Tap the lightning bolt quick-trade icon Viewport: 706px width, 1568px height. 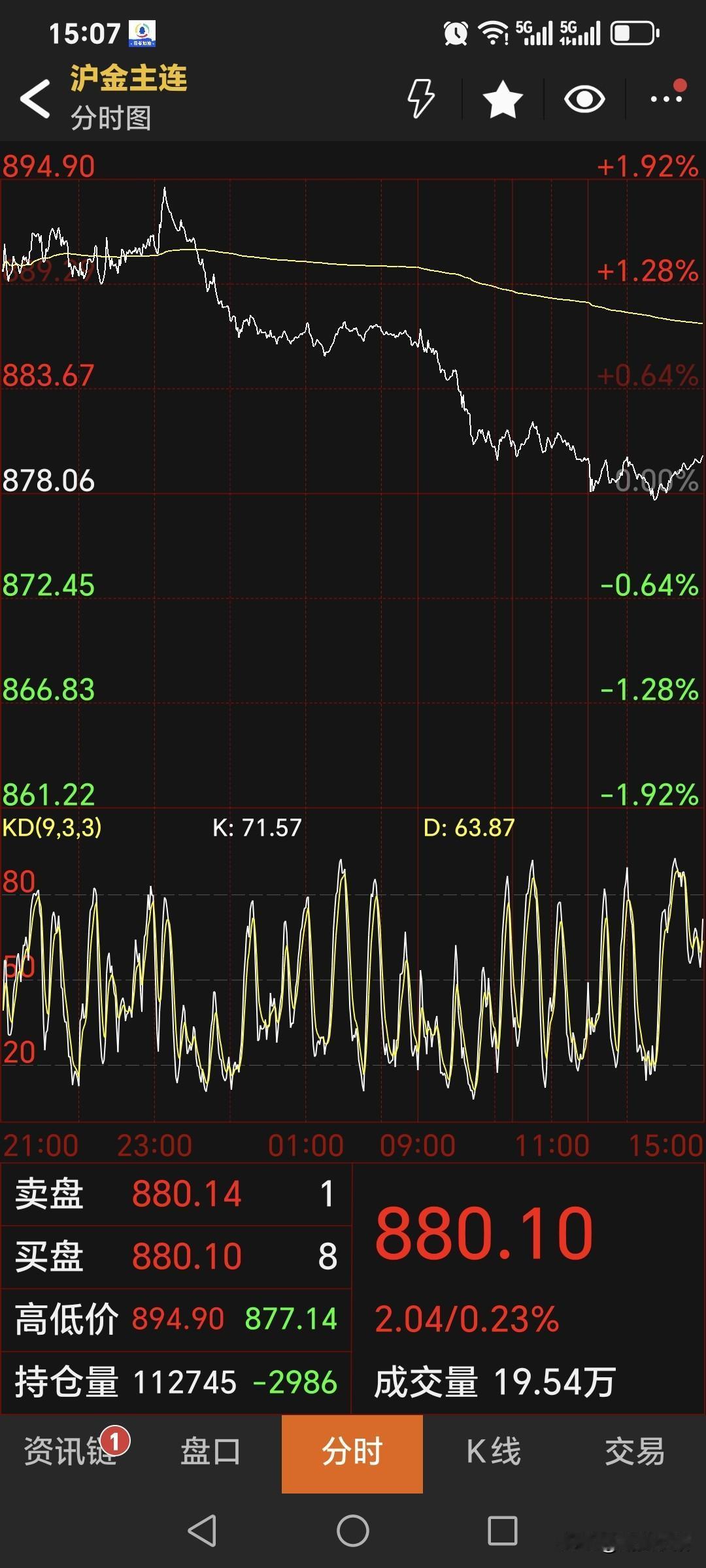(421, 99)
